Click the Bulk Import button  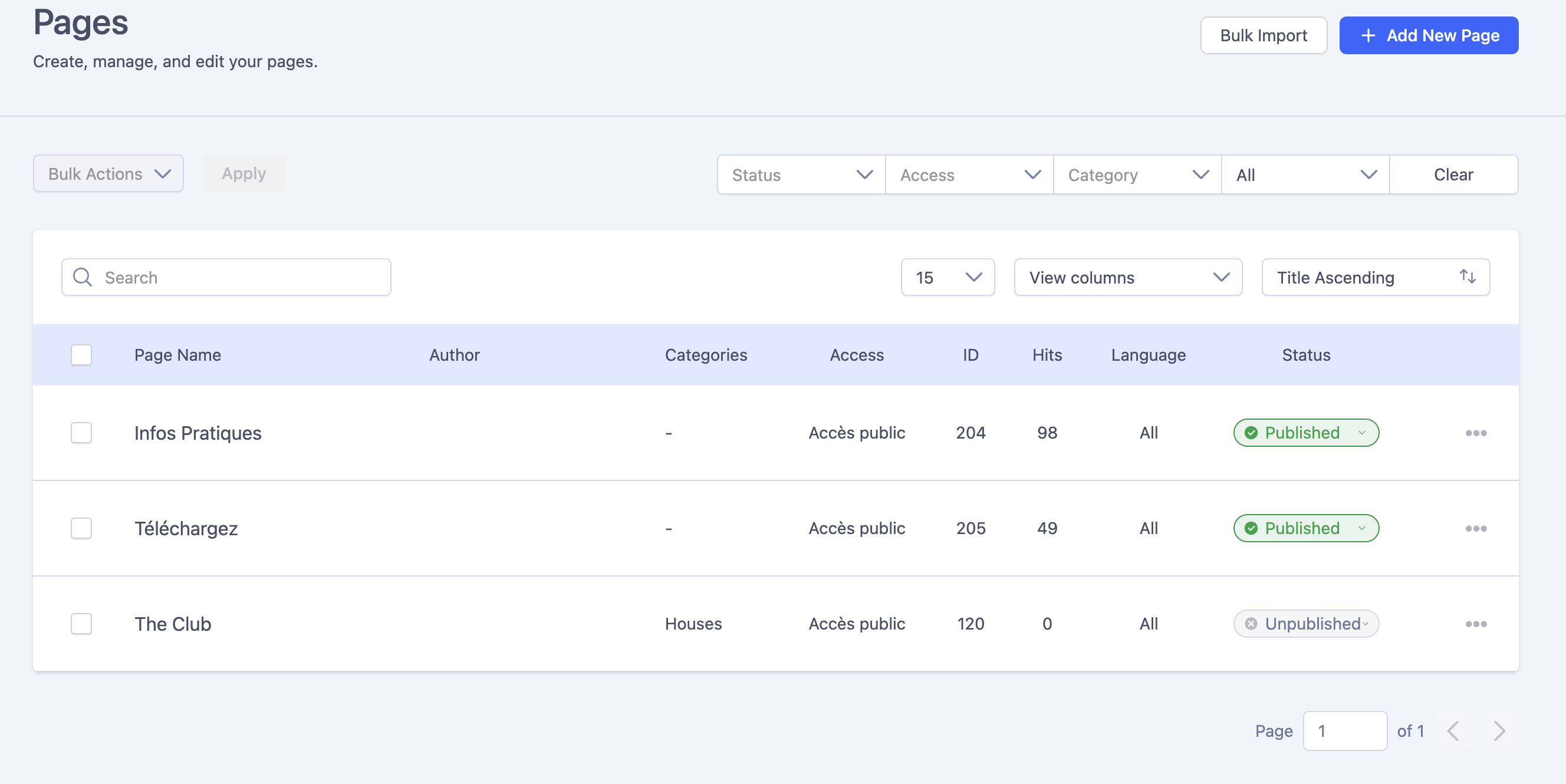1264,35
